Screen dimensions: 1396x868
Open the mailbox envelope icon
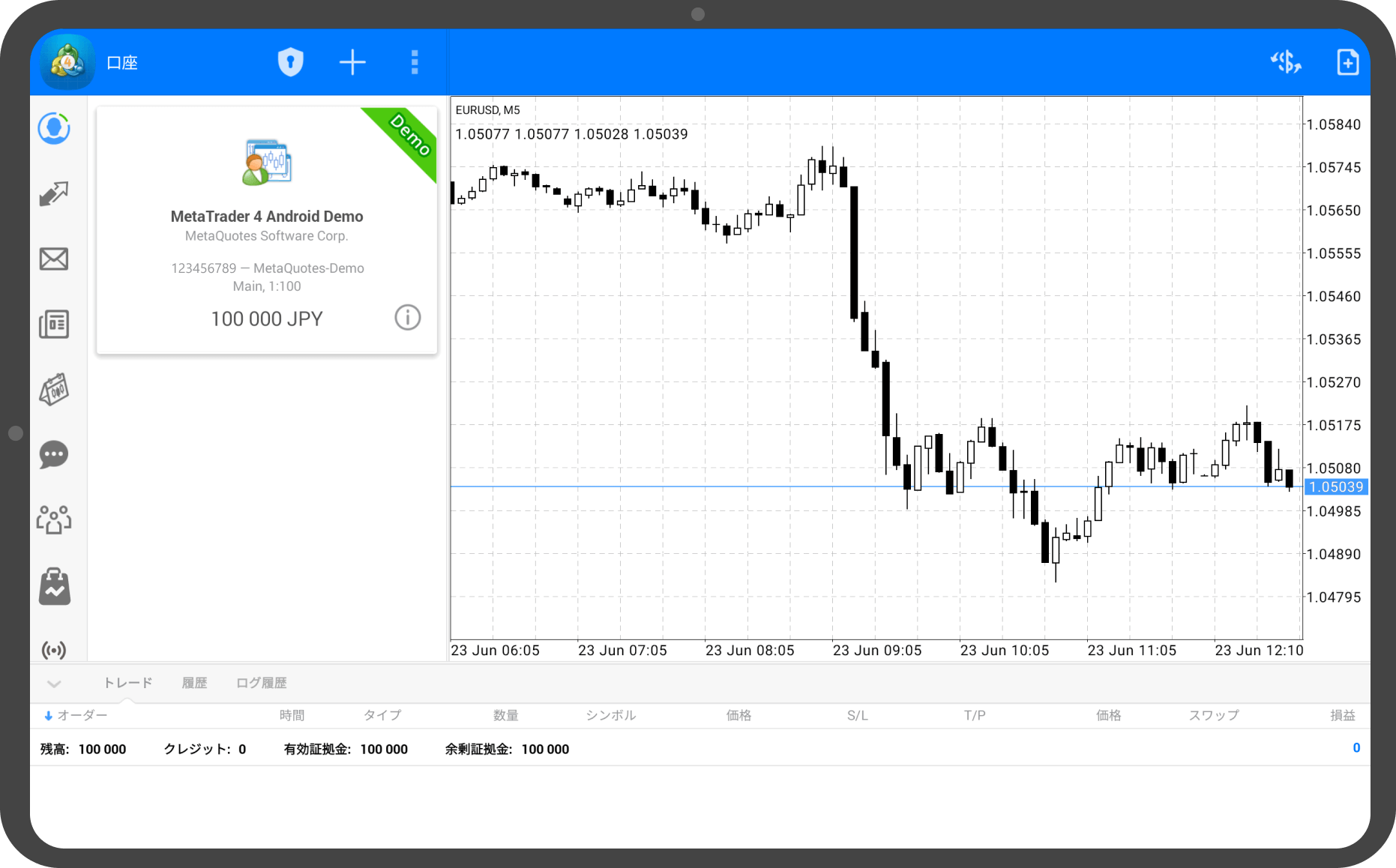point(54,259)
